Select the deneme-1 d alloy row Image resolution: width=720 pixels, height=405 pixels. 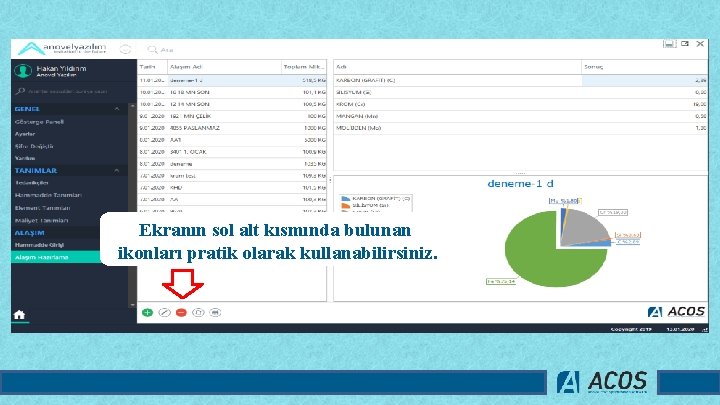pyautogui.click(x=232, y=80)
